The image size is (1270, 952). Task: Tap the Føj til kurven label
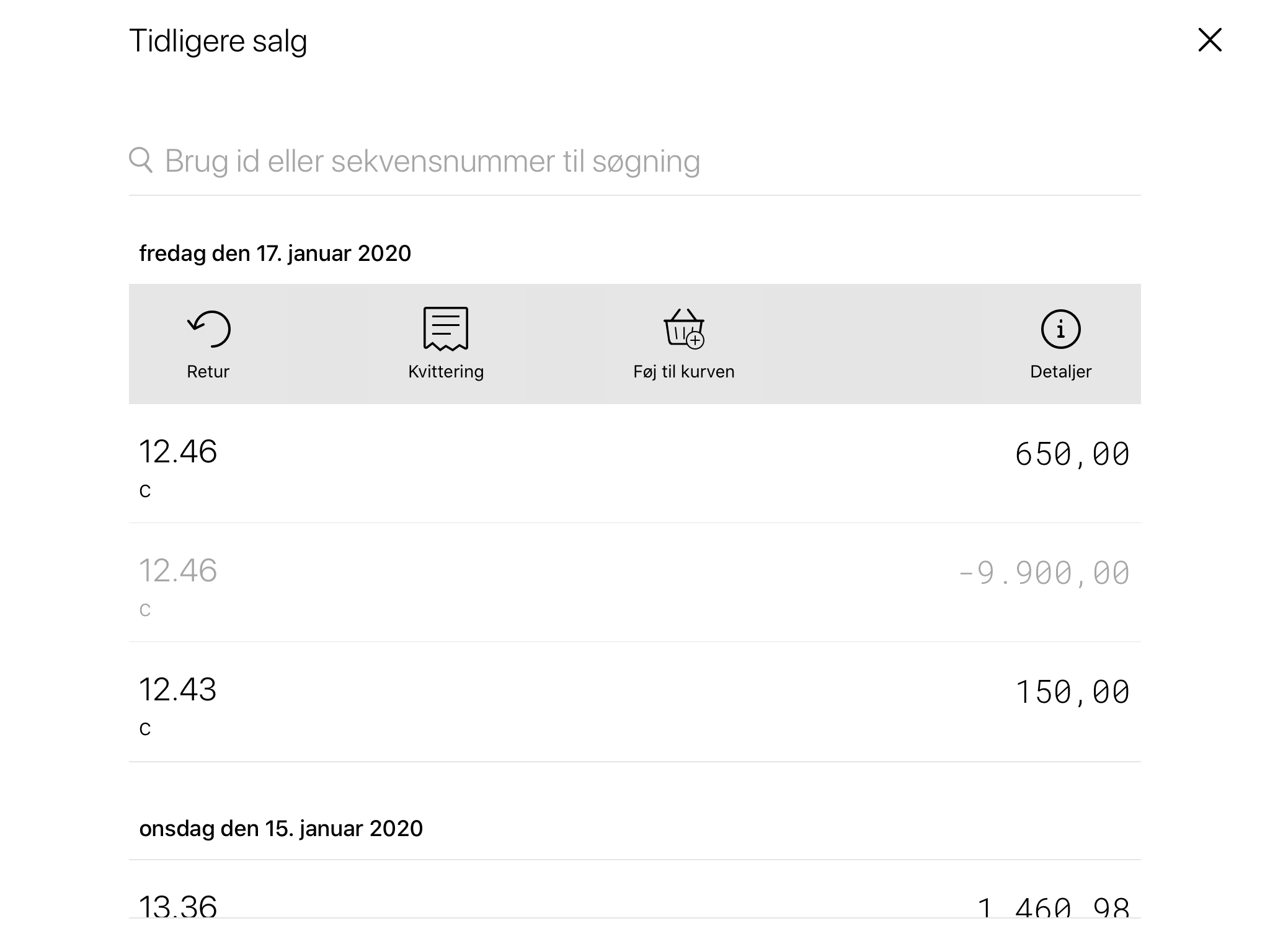tap(683, 372)
